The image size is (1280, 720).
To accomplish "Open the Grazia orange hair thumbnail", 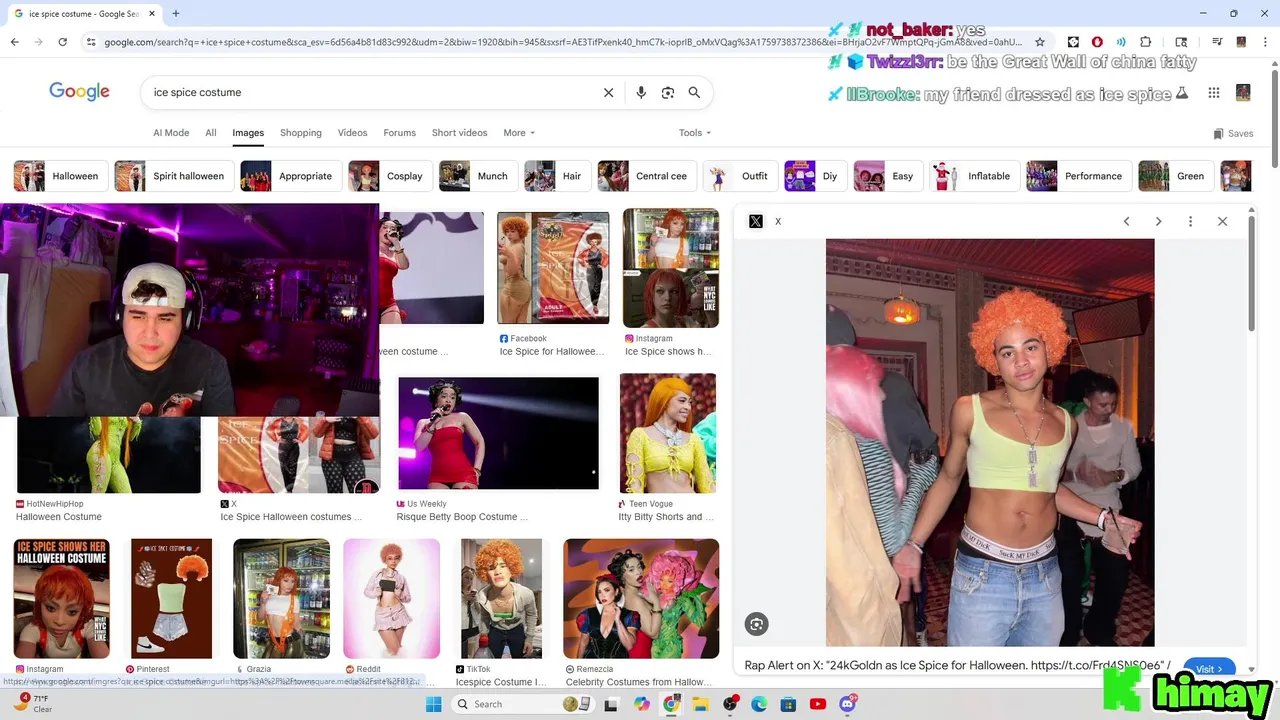I will [281, 598].
